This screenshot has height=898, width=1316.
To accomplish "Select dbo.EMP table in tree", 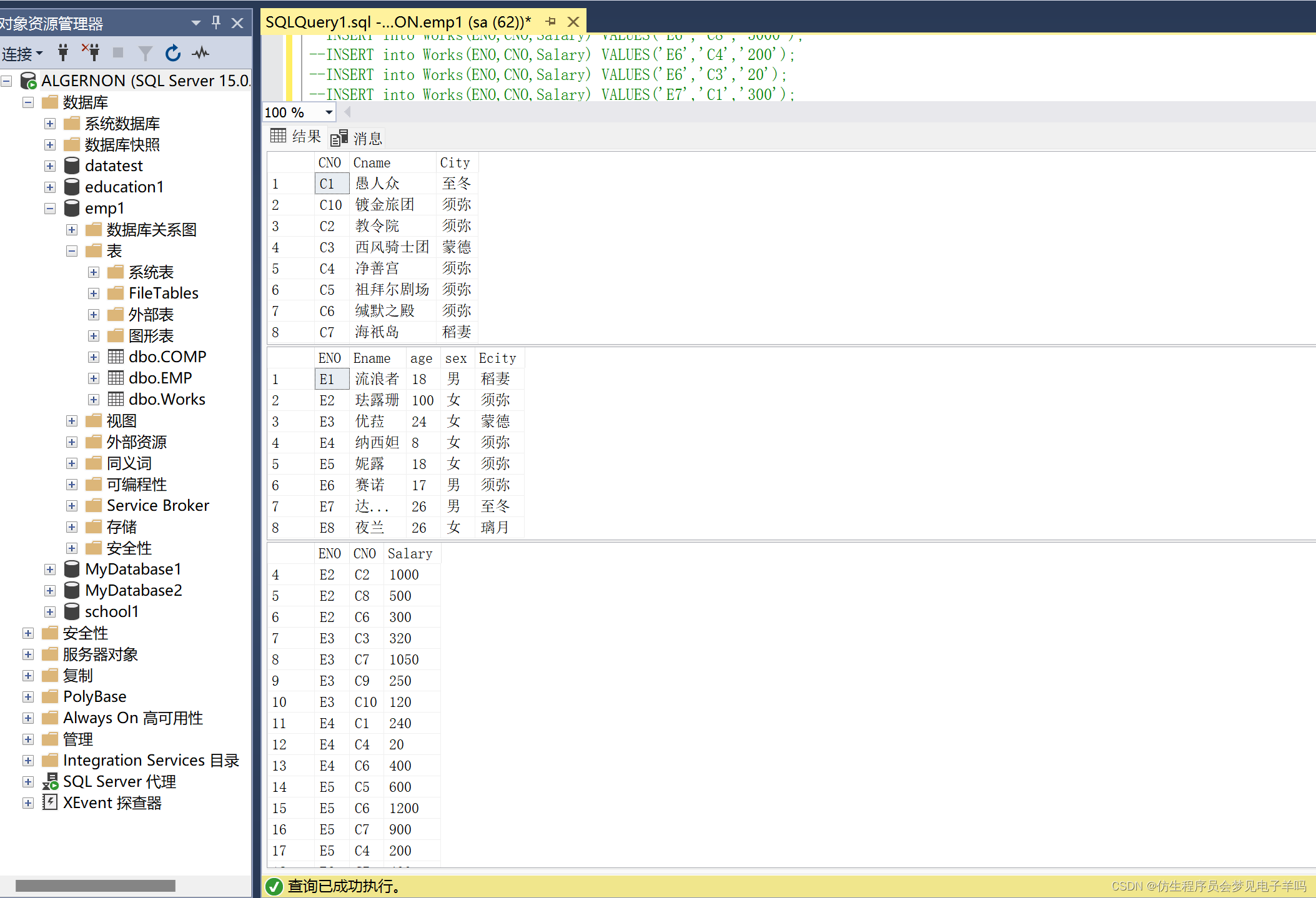I will click(160, 378).
